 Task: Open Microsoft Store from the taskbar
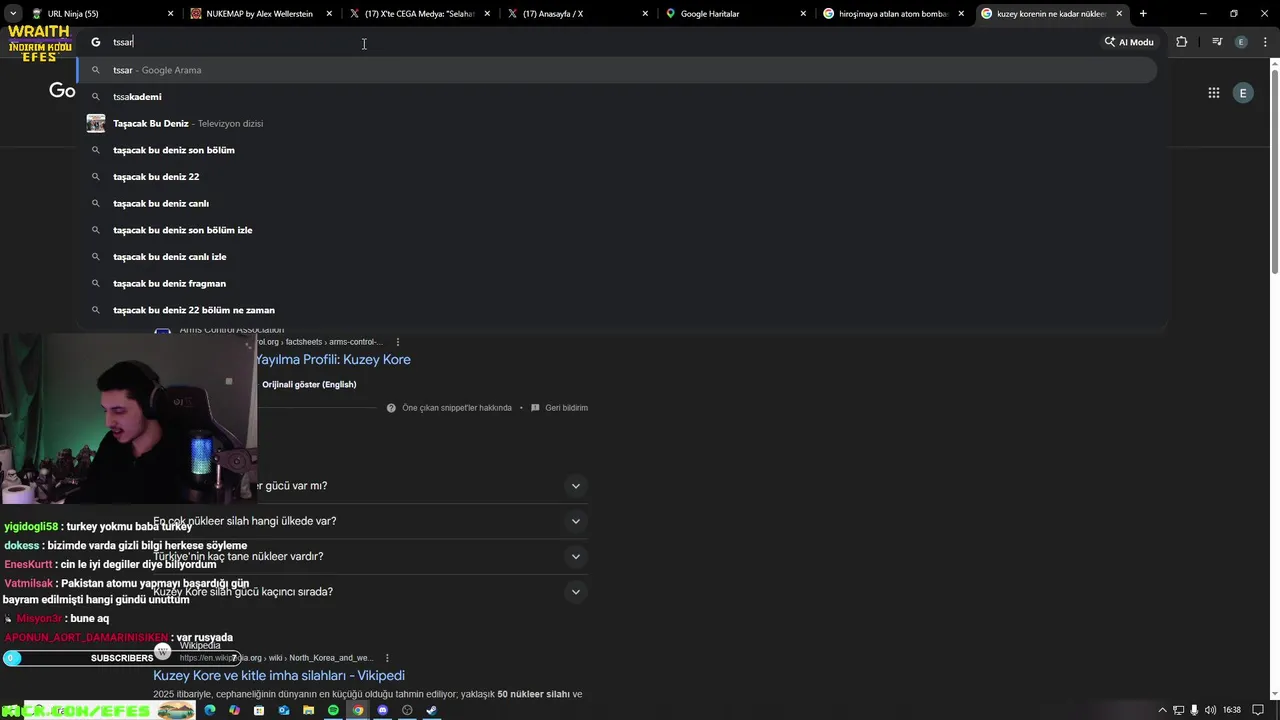click(259, 710)
